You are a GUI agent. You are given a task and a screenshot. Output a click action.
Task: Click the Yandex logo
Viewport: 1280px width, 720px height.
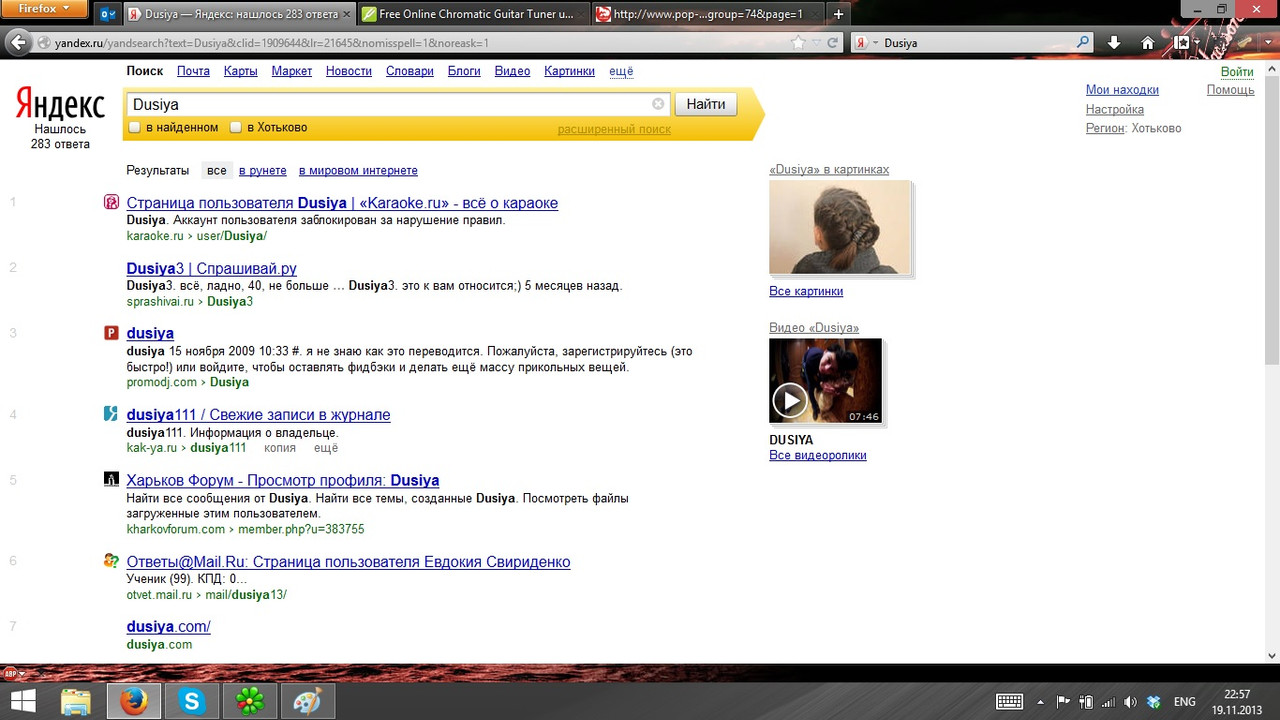[60, 104]
